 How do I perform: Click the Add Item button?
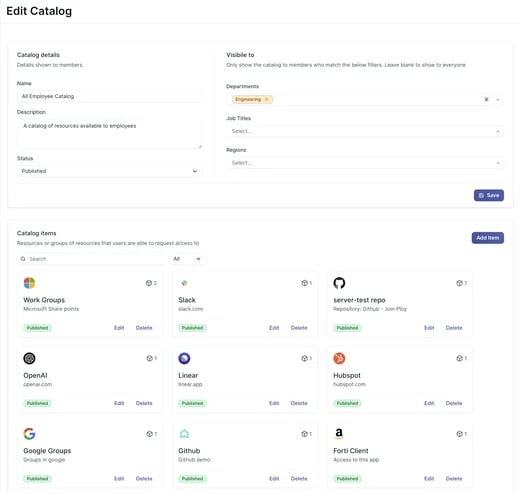pyautogui.click(x=488, y=238)
